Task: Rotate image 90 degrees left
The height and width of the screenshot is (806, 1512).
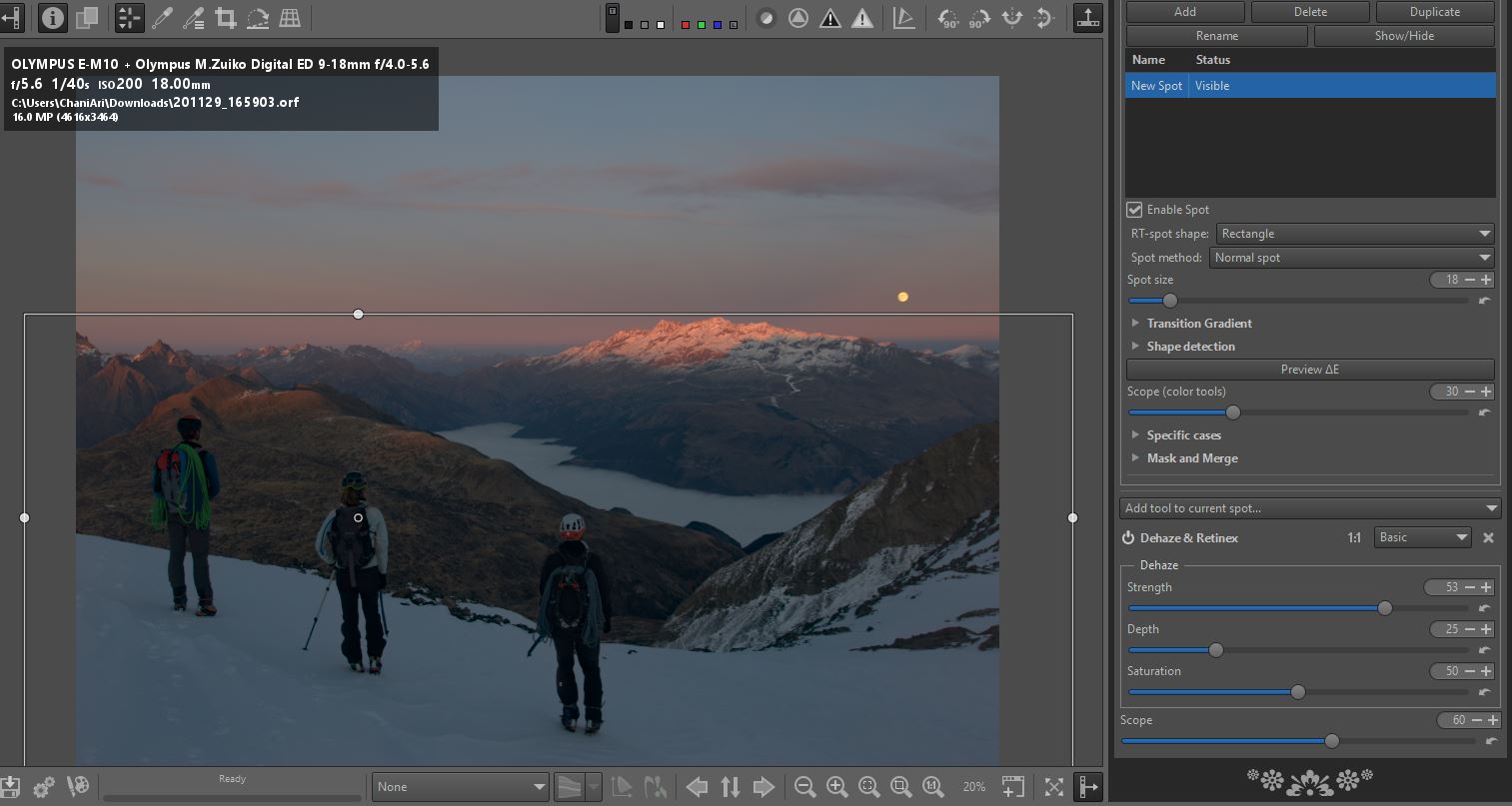Action: coord(947,18)
